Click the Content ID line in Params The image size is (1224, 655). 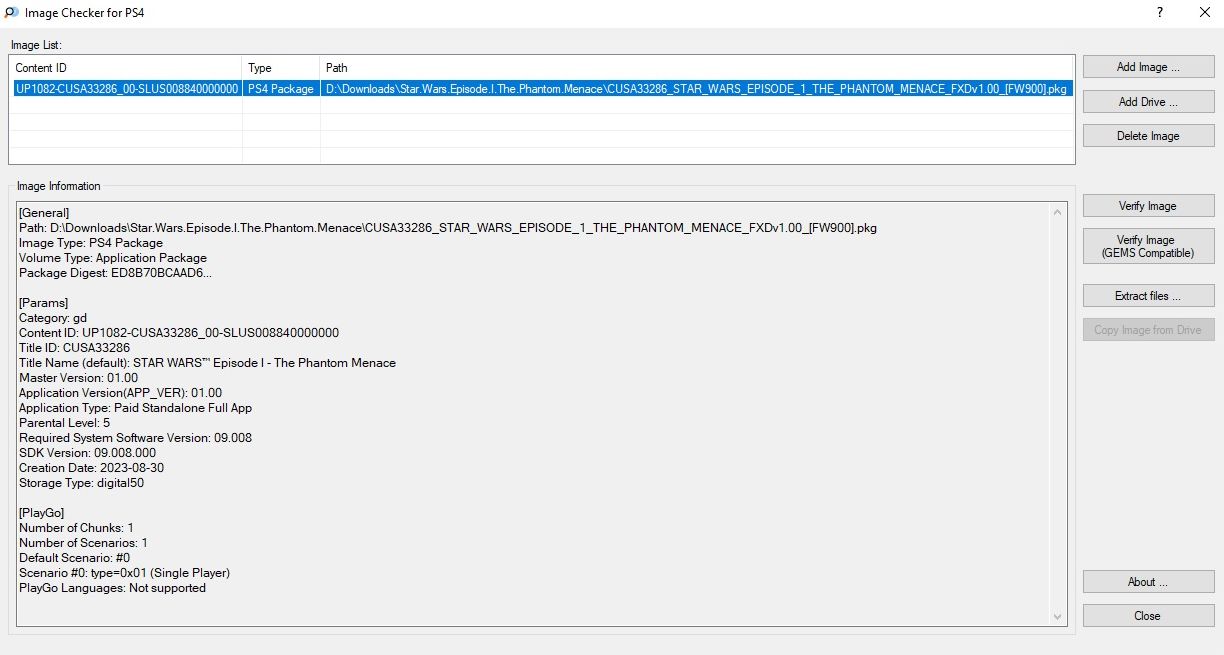click(179, 332)
